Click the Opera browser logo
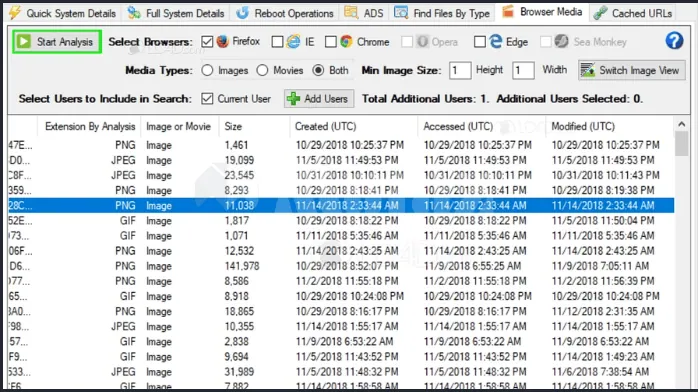Viewport: 698px width, 392px height. coord(422,42)
